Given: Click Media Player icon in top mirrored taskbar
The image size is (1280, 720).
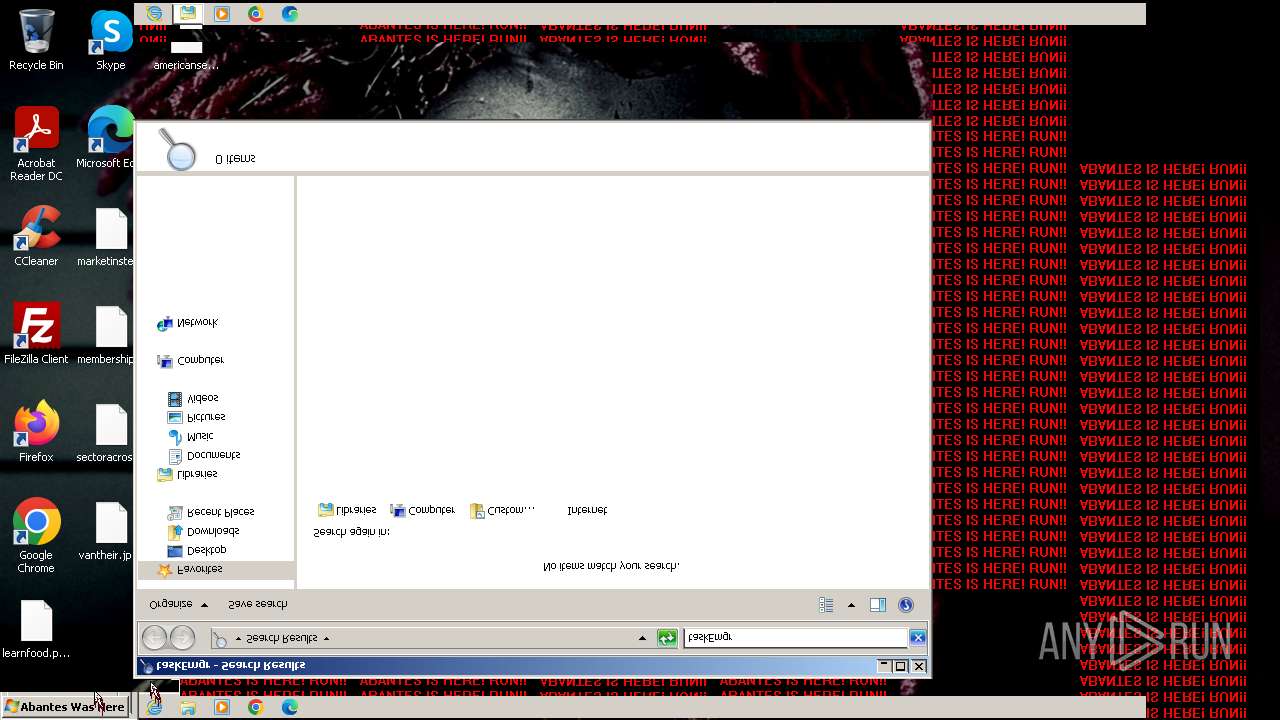Looking at the screenshot, I should 222,13.
